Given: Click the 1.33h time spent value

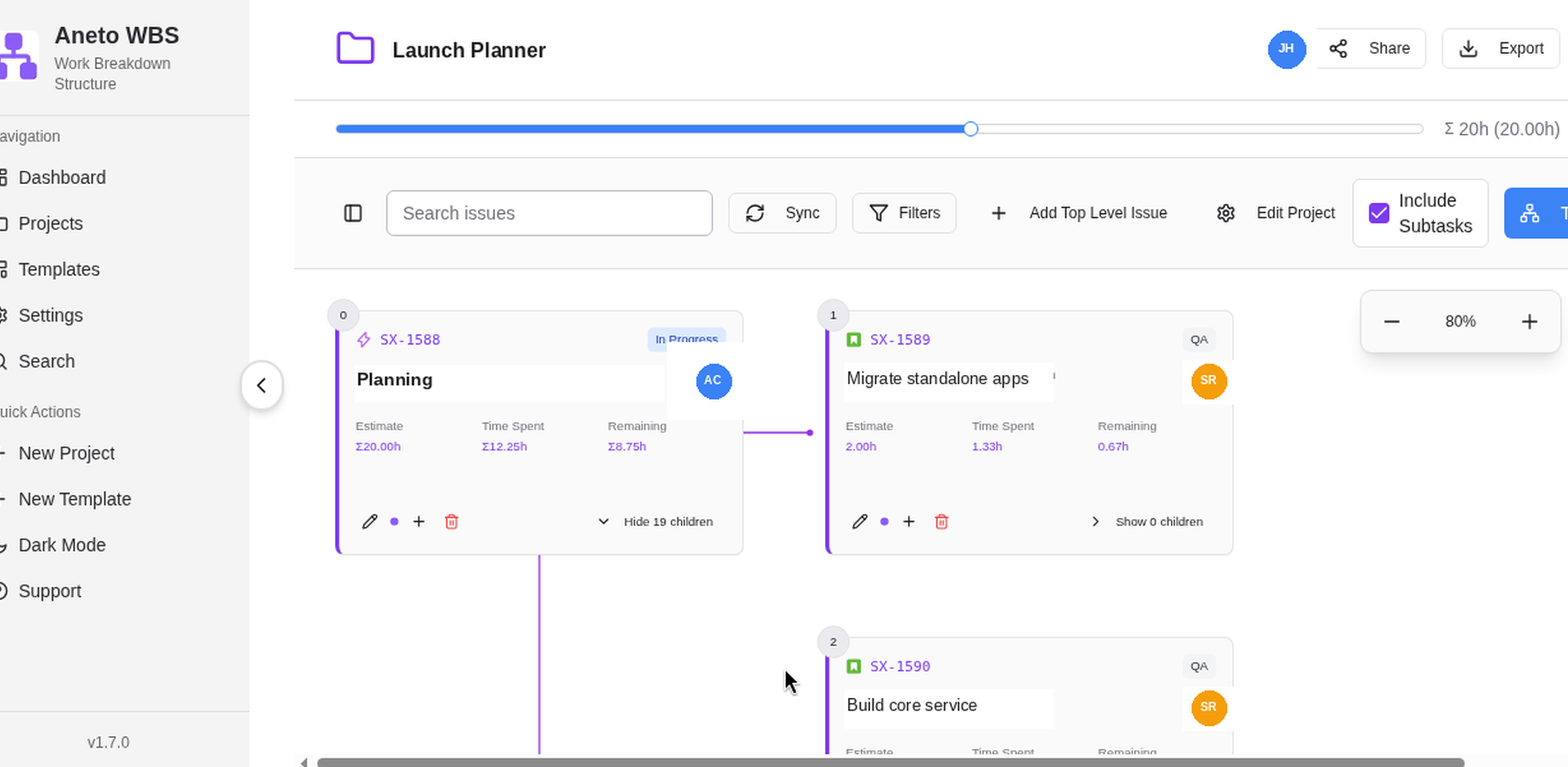Looking at the screenshot, I should pyautogui.click(x=987, y=447).
